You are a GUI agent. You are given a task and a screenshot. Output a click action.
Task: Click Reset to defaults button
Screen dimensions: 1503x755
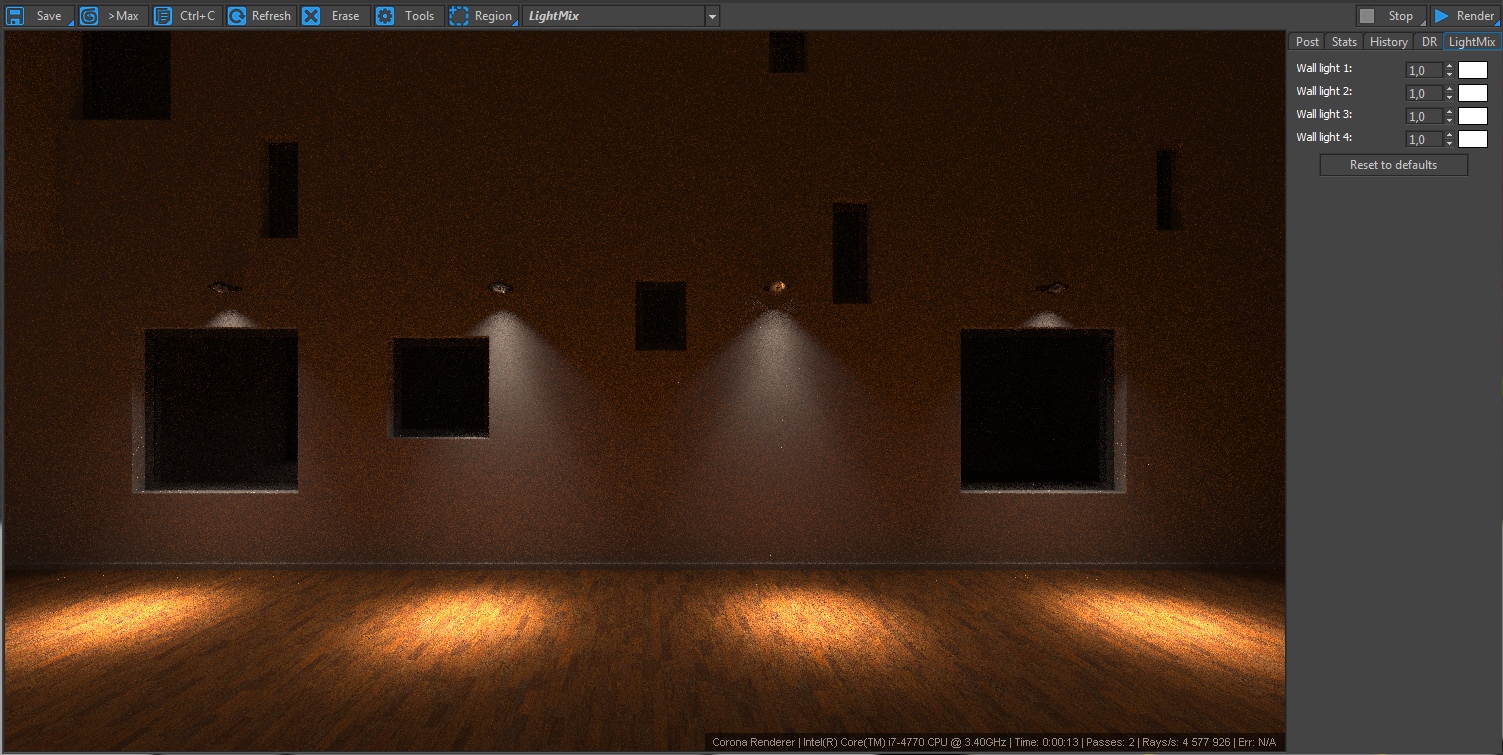click(x=1394, y=165)
